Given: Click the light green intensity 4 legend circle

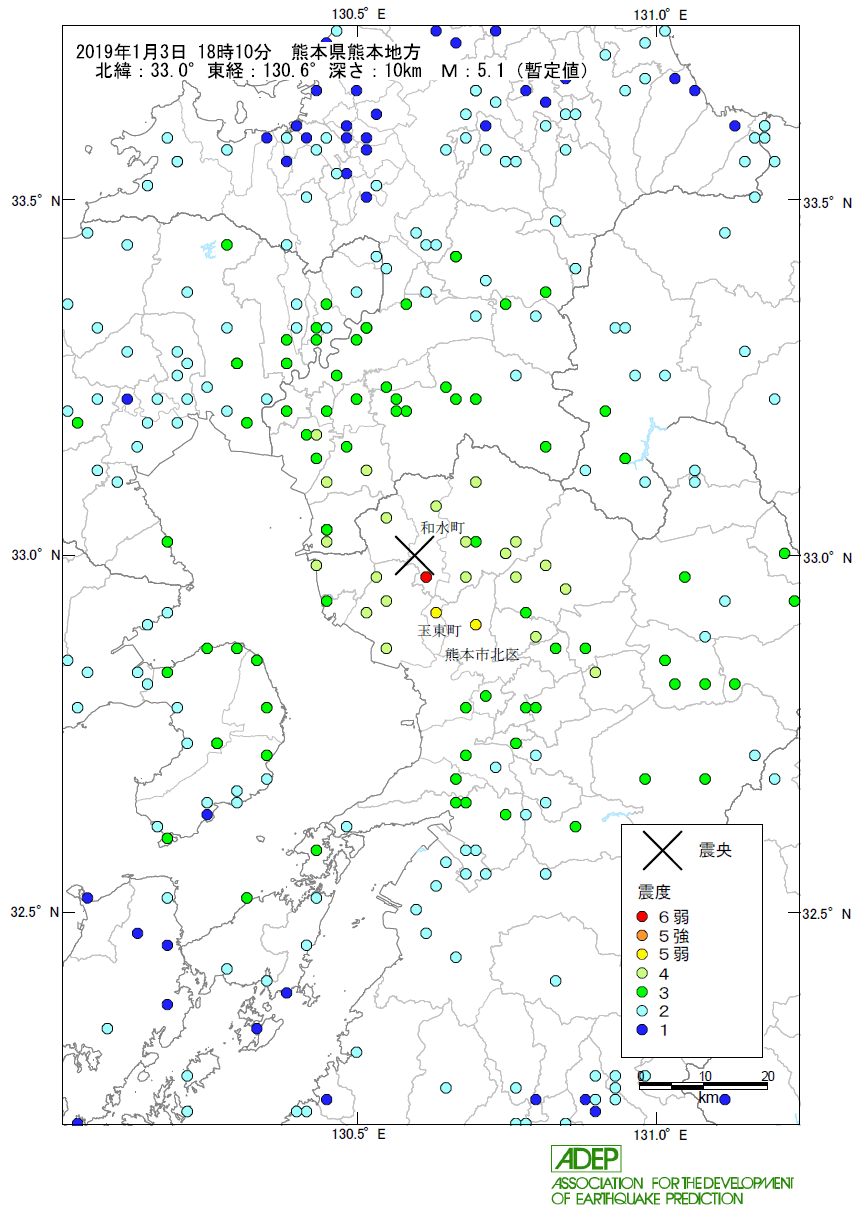Looking at the screenshot, I should coord(642,973).
